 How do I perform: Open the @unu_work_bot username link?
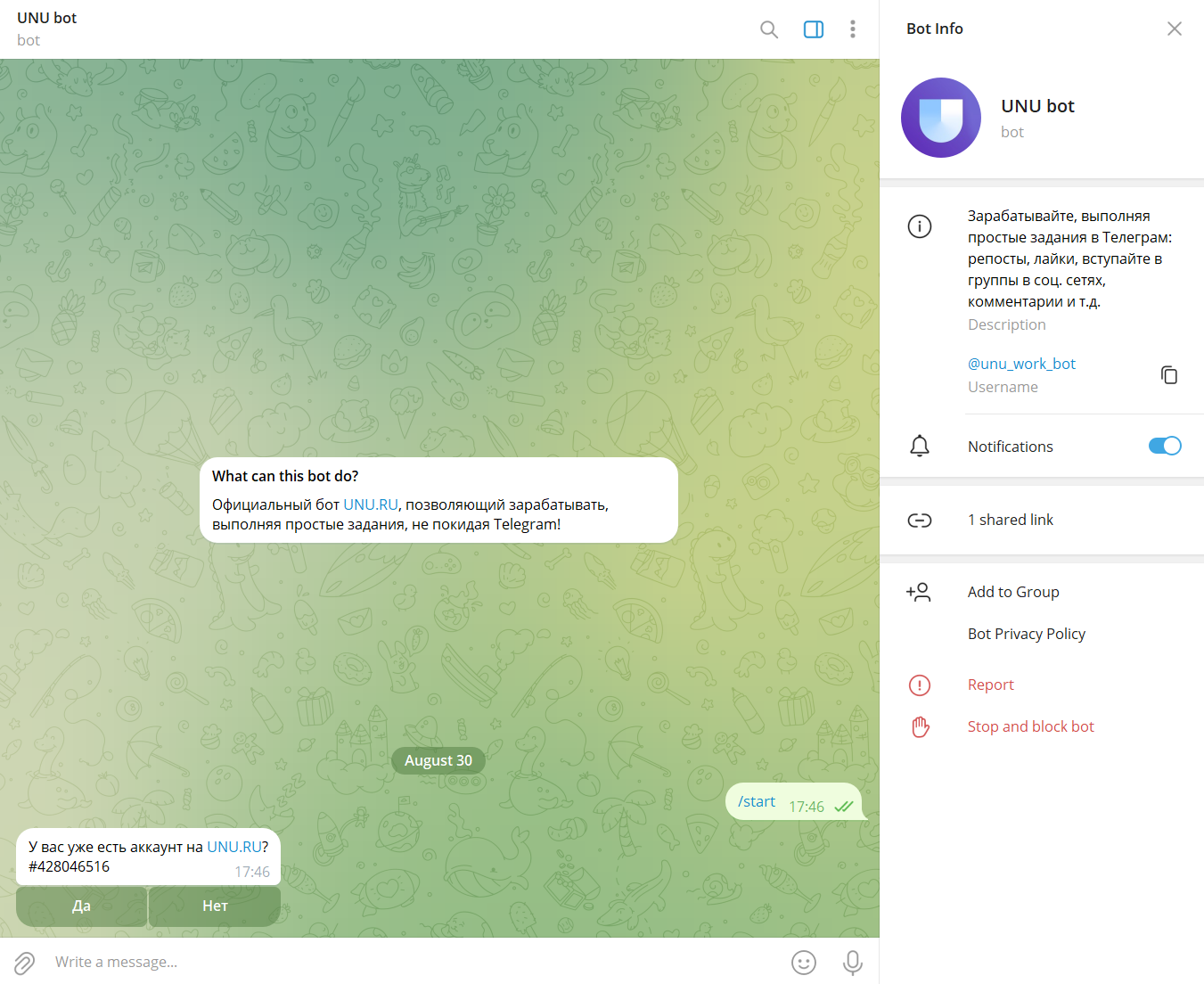coord(1021,364)
